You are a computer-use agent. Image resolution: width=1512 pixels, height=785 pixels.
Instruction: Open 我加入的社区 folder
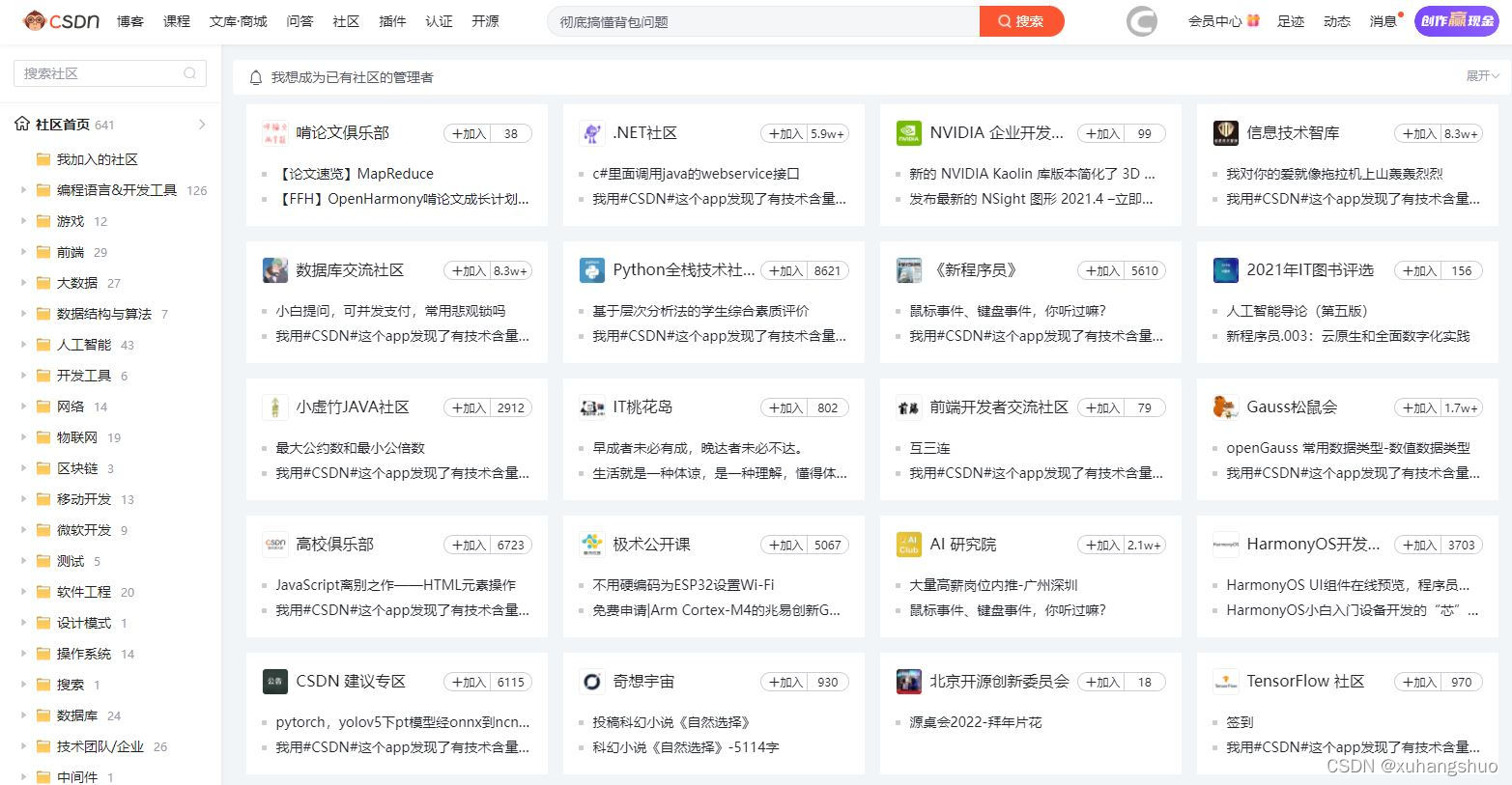pos(97,159)
